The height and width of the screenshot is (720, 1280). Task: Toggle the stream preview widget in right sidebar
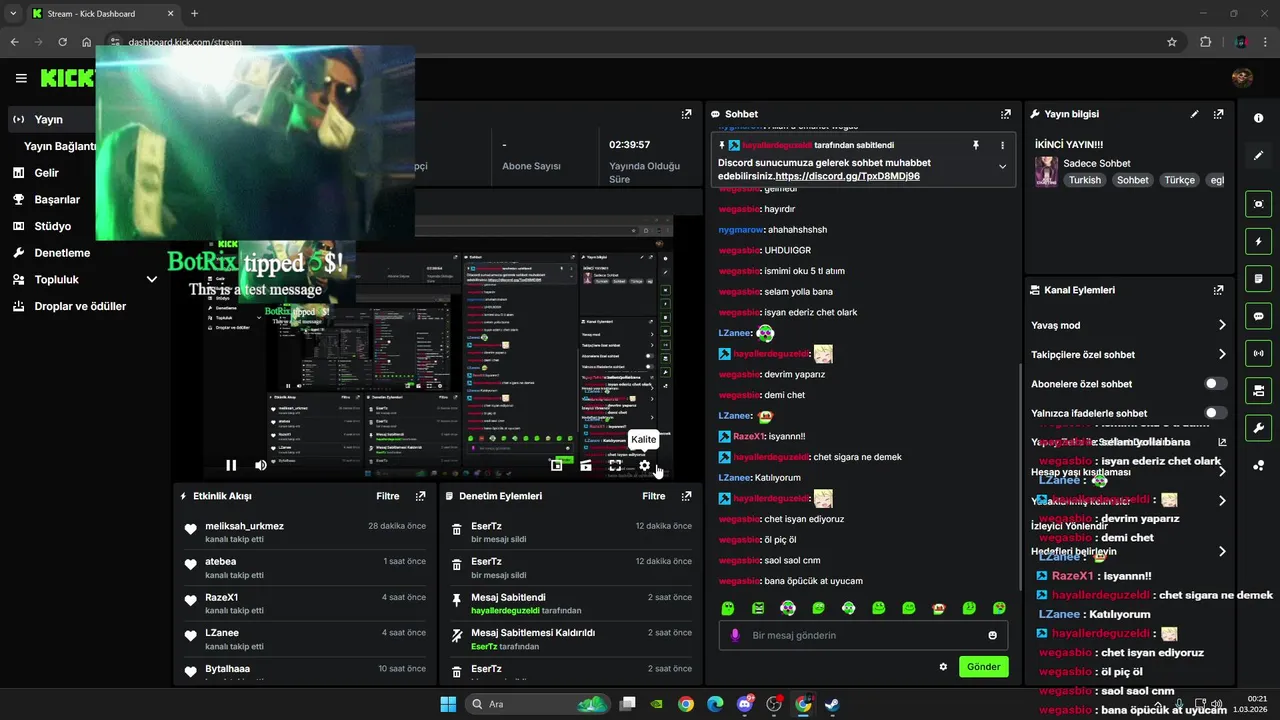[x=1258, y=204]
